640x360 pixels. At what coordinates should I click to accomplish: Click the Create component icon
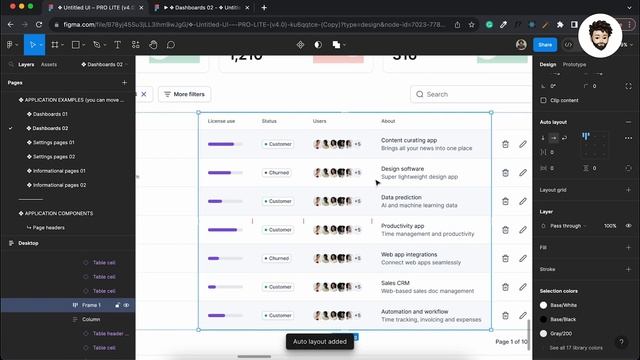tap(300, 45)
